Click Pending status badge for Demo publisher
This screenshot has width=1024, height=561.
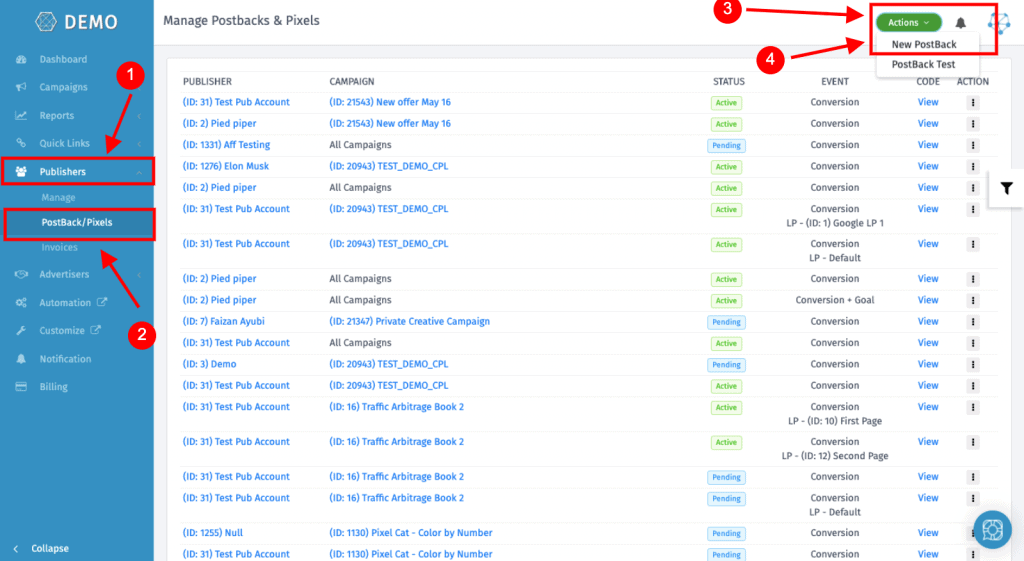(726, 365)
